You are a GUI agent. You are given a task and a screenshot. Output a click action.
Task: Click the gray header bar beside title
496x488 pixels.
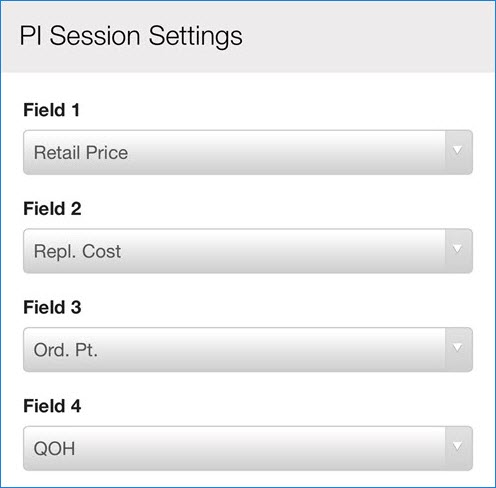(367, 37)
